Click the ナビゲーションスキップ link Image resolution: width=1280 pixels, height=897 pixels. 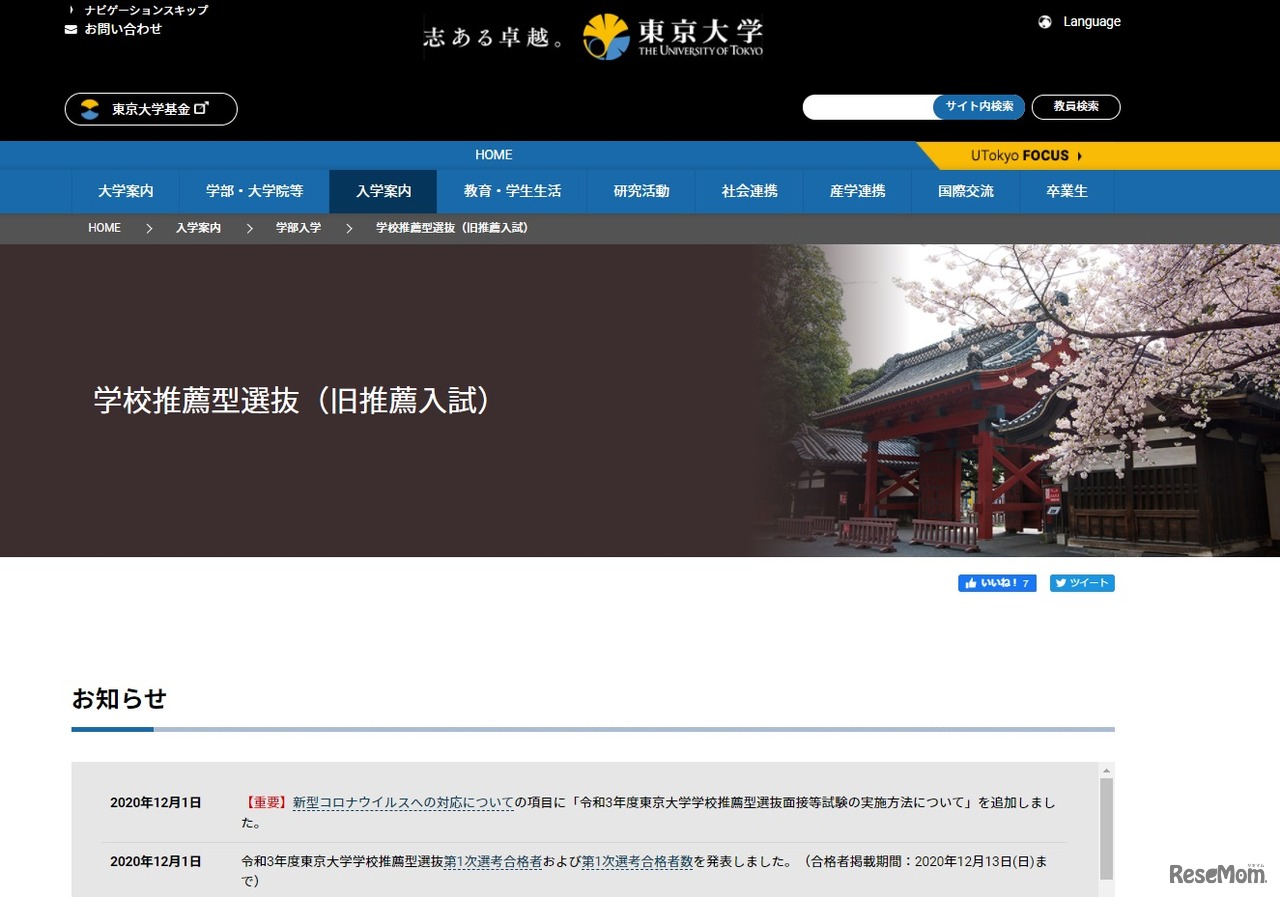click(146, 10)
